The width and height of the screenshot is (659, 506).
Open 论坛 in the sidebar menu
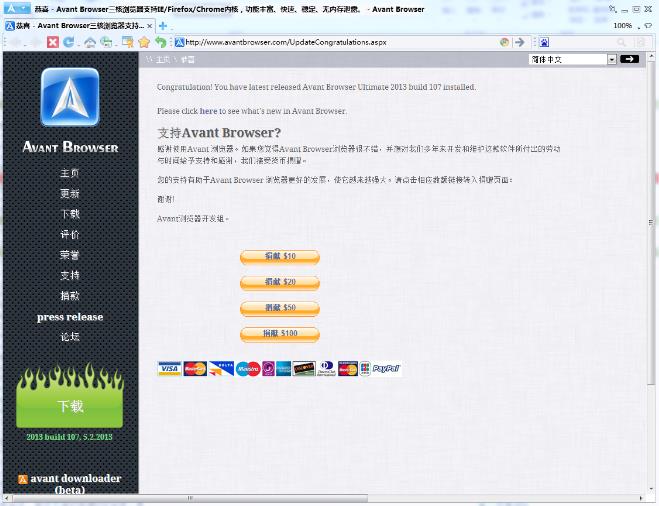pos(70,337)
